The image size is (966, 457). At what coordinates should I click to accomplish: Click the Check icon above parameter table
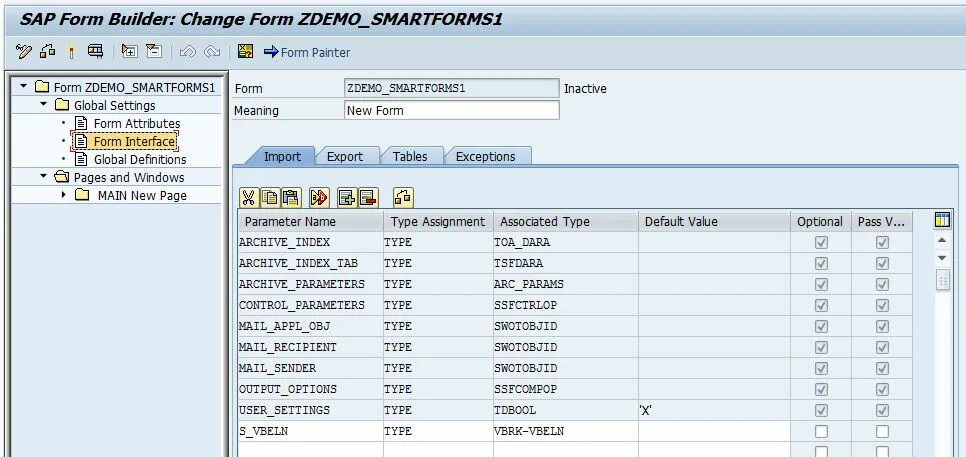pos(403,198)
